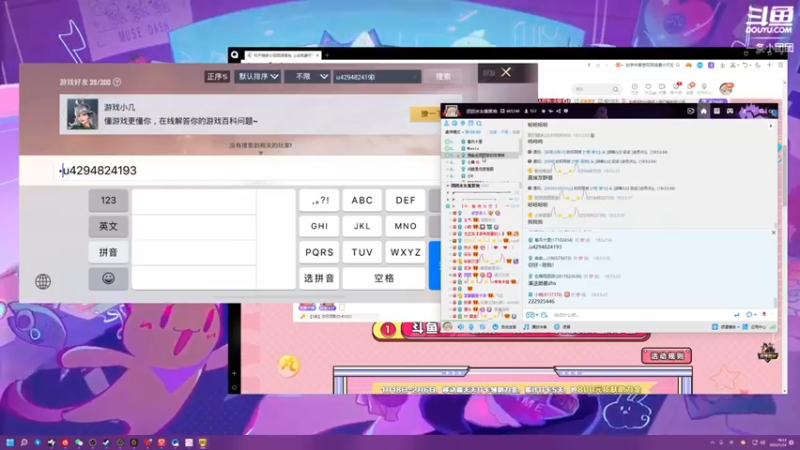This screenshot has width=800, height=450.
Task: Click the Douyu page search magnifier
Action: tap(615, 89)
